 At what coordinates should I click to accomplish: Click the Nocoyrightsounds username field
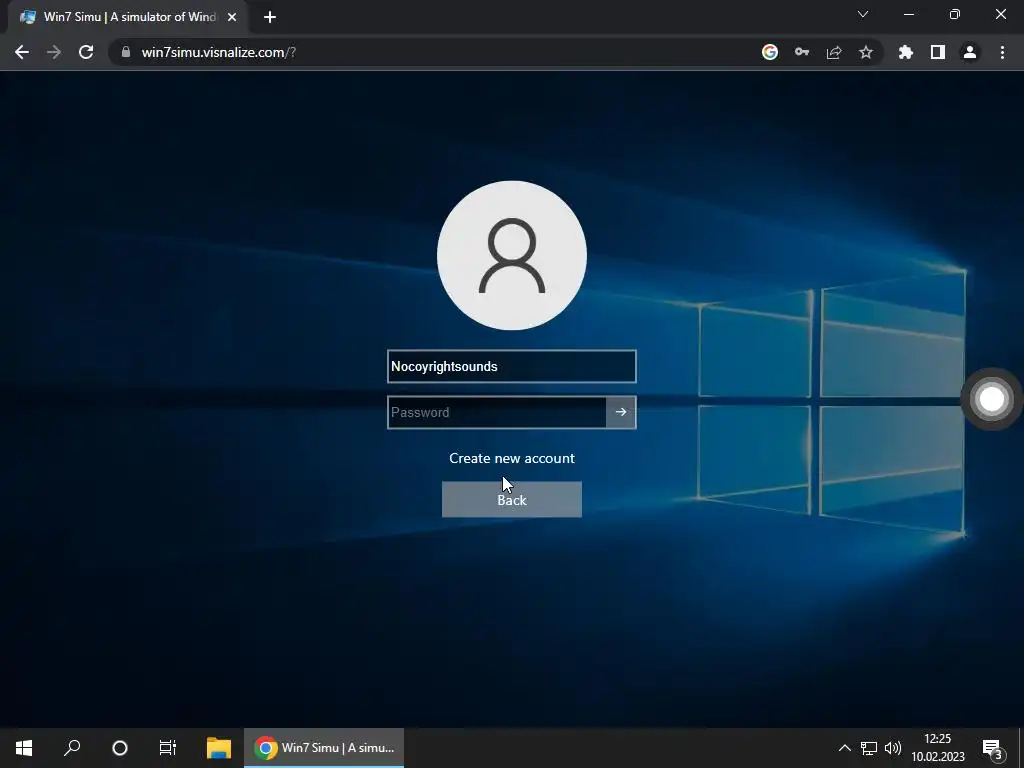click(x=512, y=366)
